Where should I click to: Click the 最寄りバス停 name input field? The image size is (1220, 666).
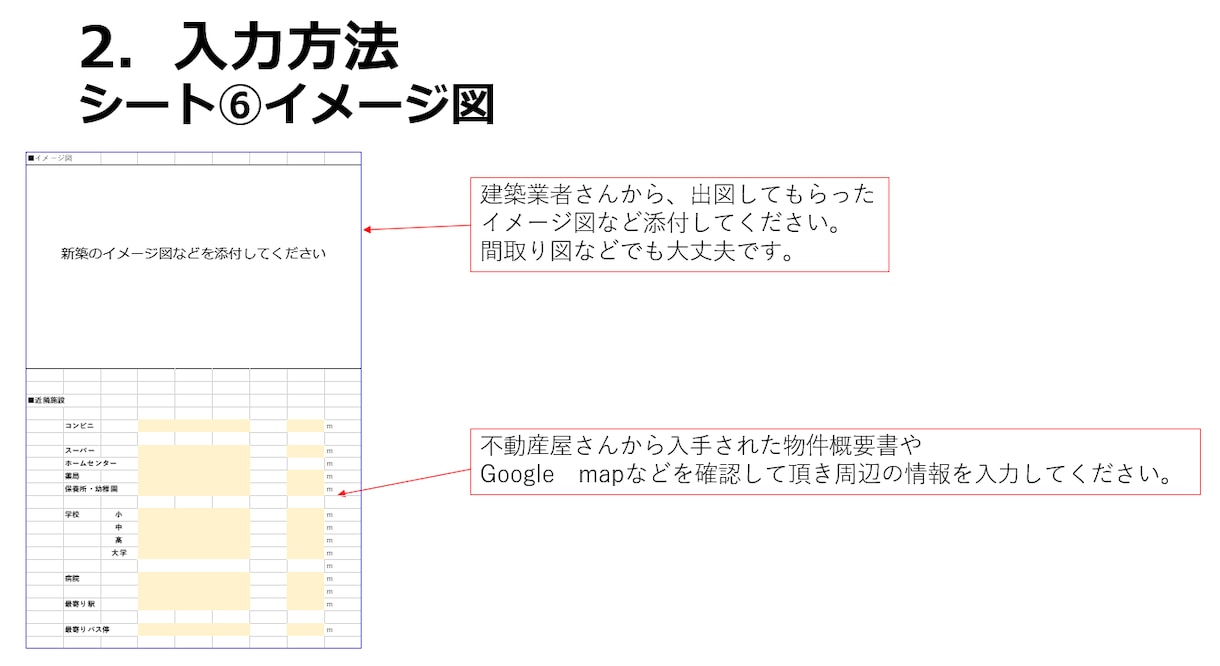pyautogui.click(x=194, y=630)
